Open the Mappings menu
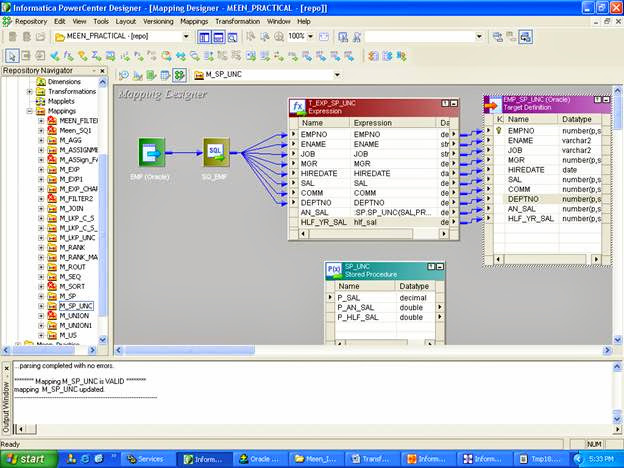This screenshot has height=468, width=624. tap(194, 21)
